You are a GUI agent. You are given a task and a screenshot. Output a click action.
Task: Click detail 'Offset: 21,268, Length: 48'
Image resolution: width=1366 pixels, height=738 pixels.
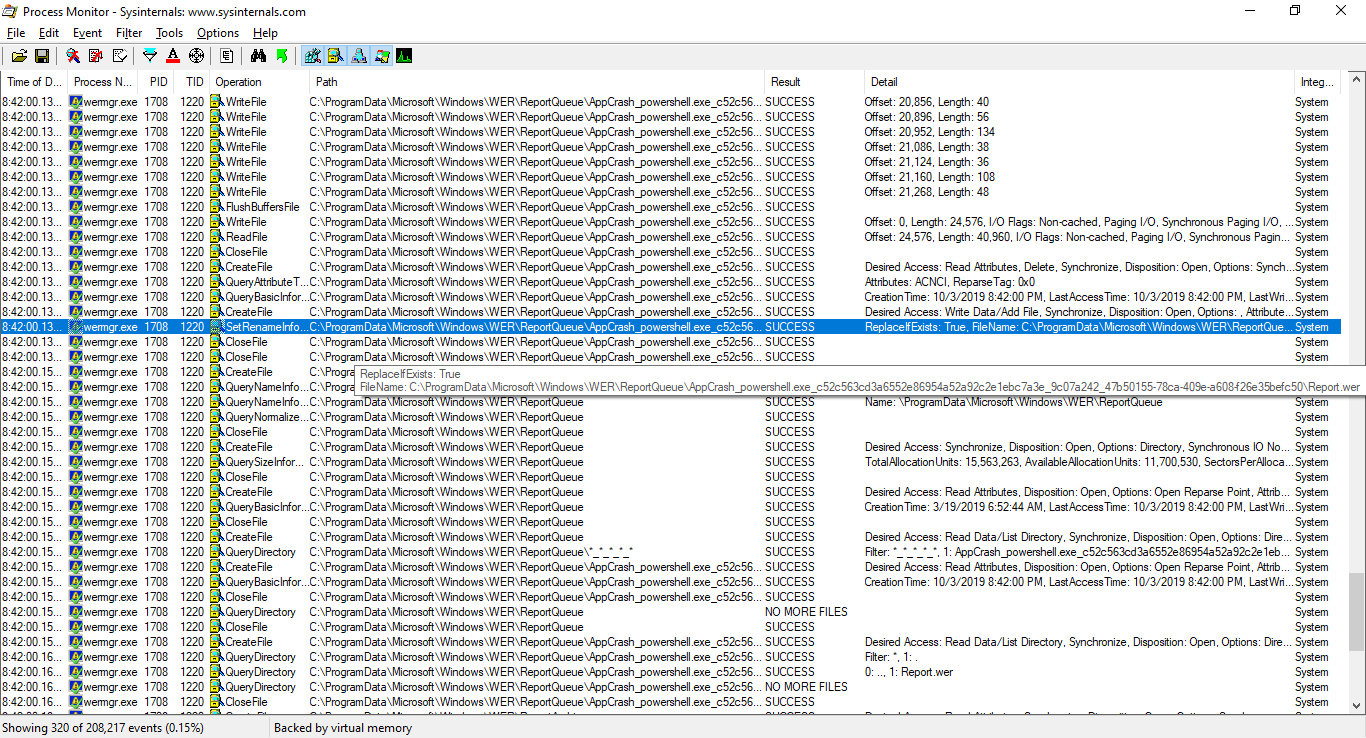click(927, 192)
